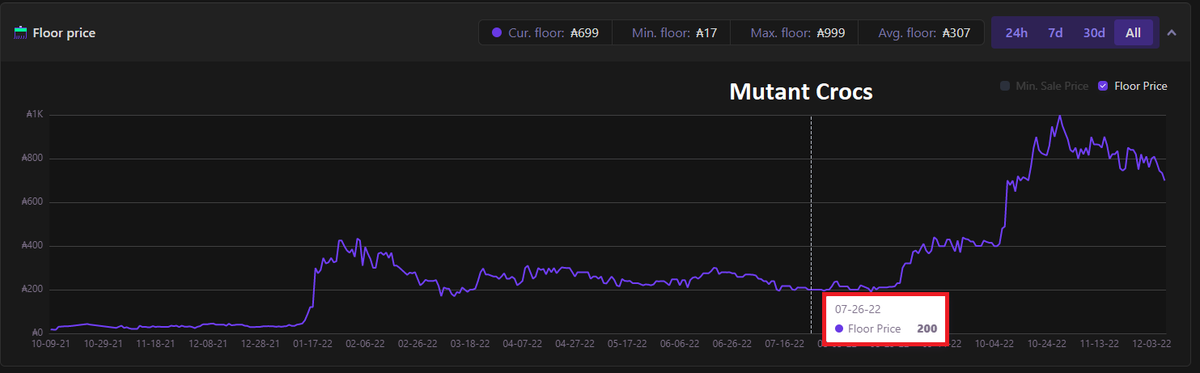1200x373 pixels.
Task: Click the 07-16-22 axis date
Action: point(785,343)
